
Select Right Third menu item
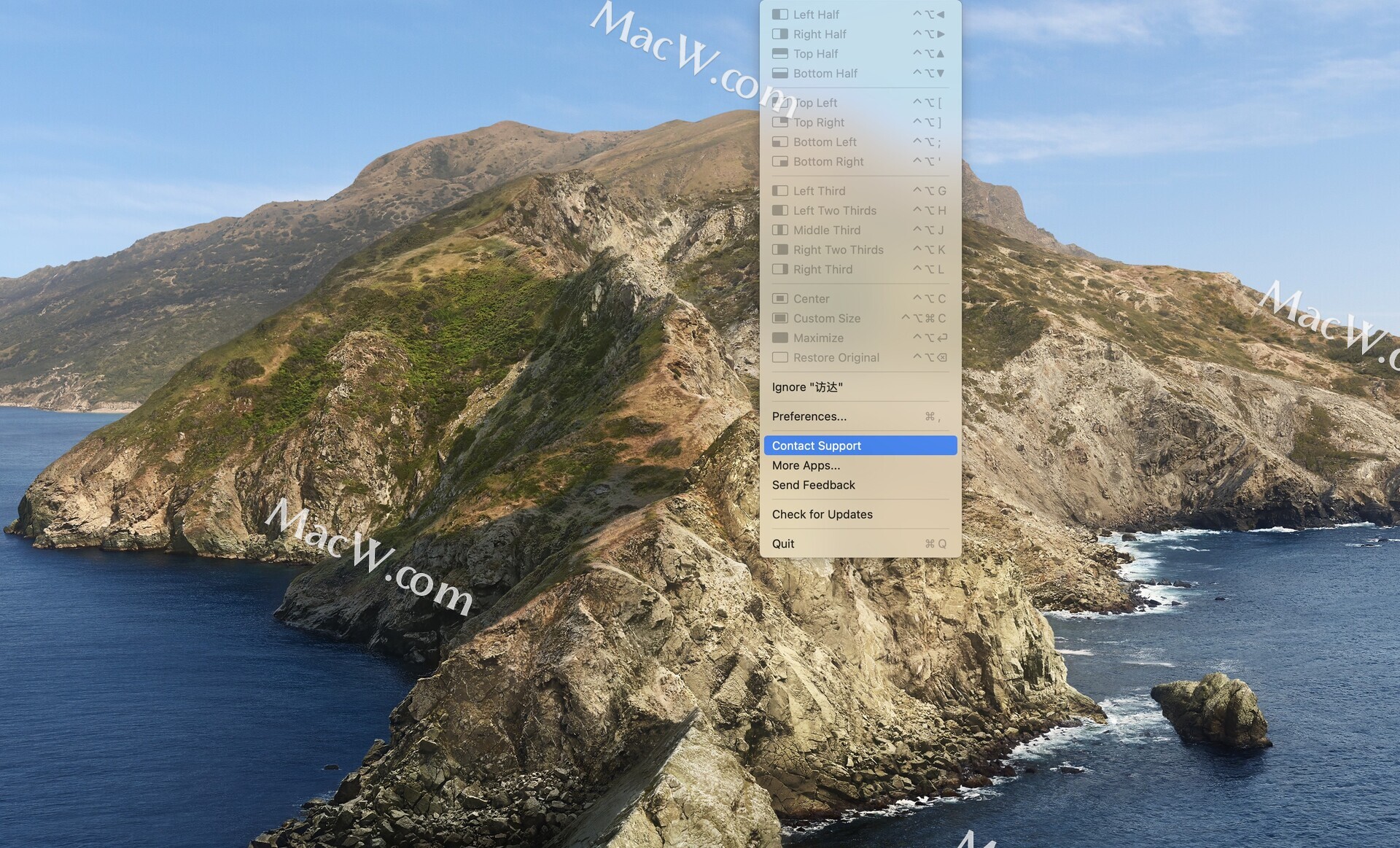[822, 270]
